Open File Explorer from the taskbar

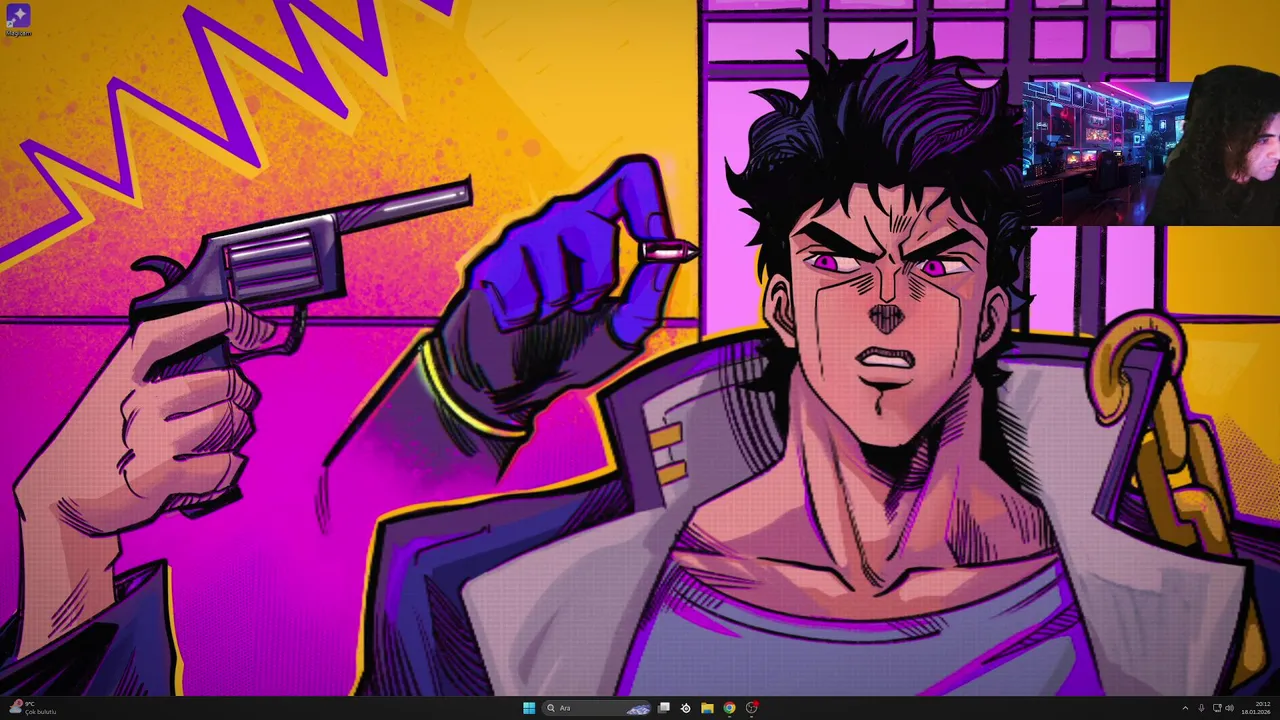[x=707, y=708]
